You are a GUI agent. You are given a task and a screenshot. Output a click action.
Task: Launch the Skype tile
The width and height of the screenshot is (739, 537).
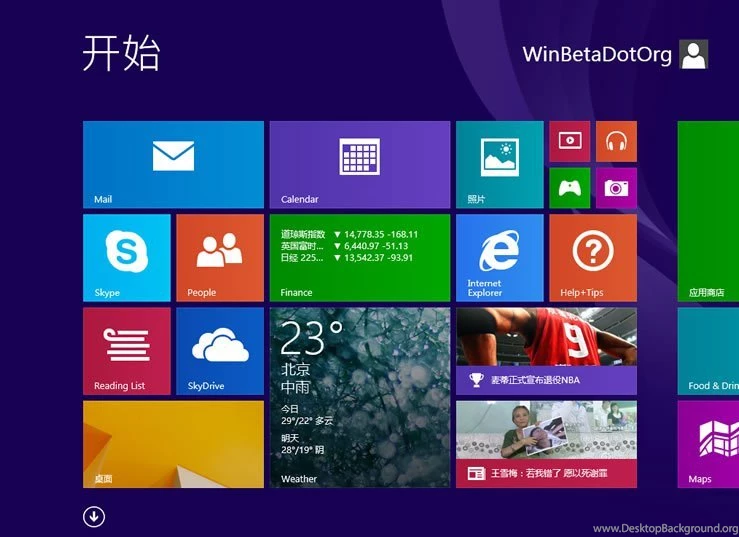127,258
